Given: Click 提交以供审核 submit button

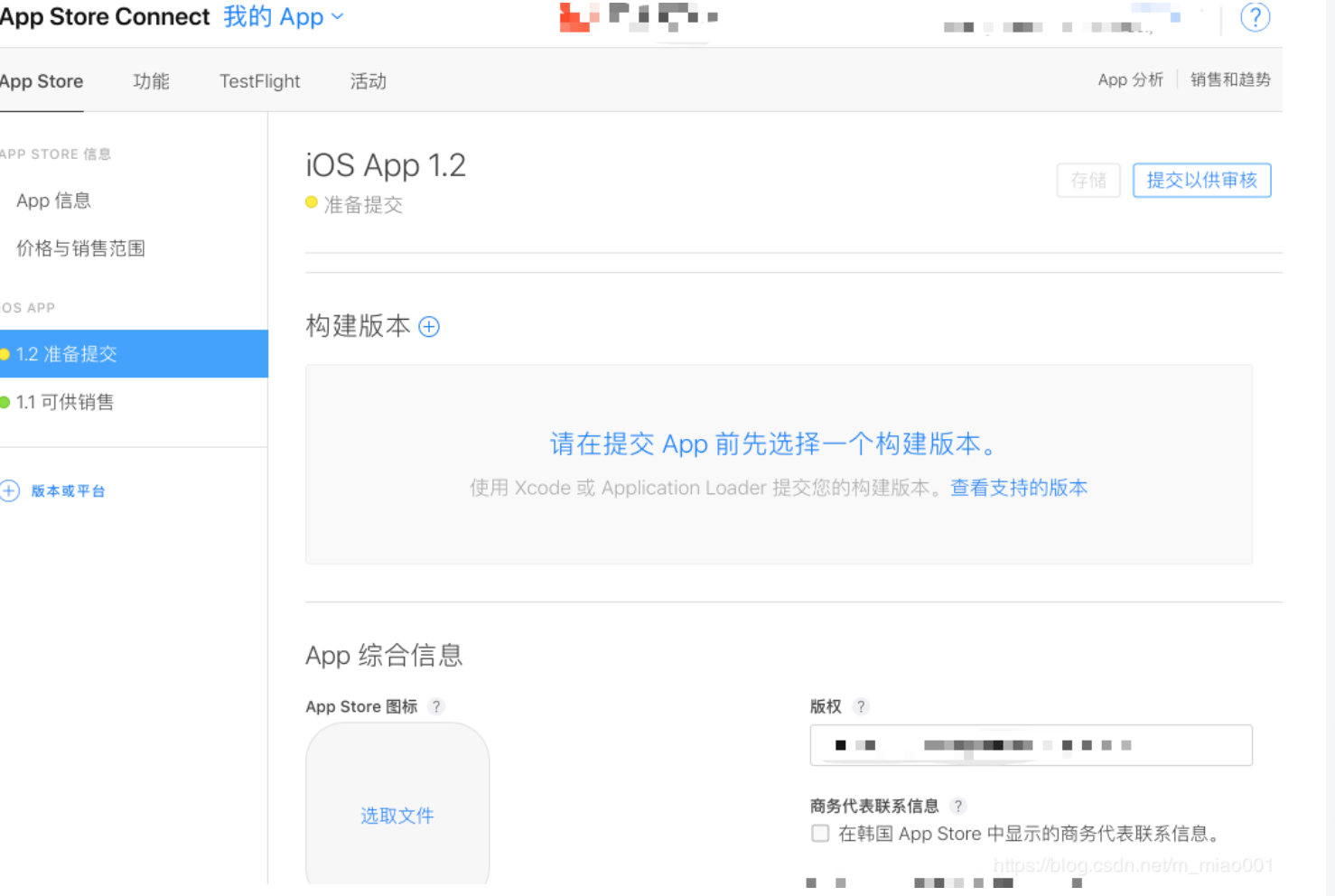Looking at the screenshot, I should click(1202, 180).
